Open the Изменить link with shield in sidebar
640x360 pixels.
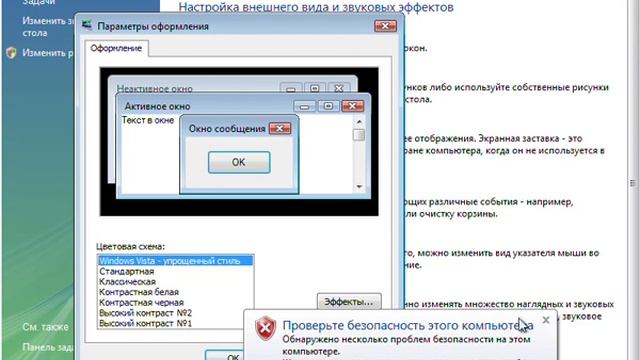[47, 53]
